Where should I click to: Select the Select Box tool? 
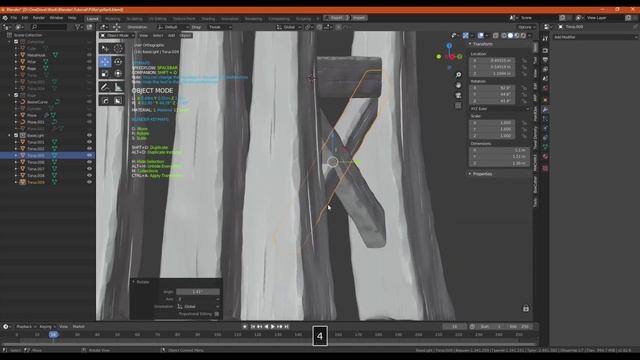105,49
